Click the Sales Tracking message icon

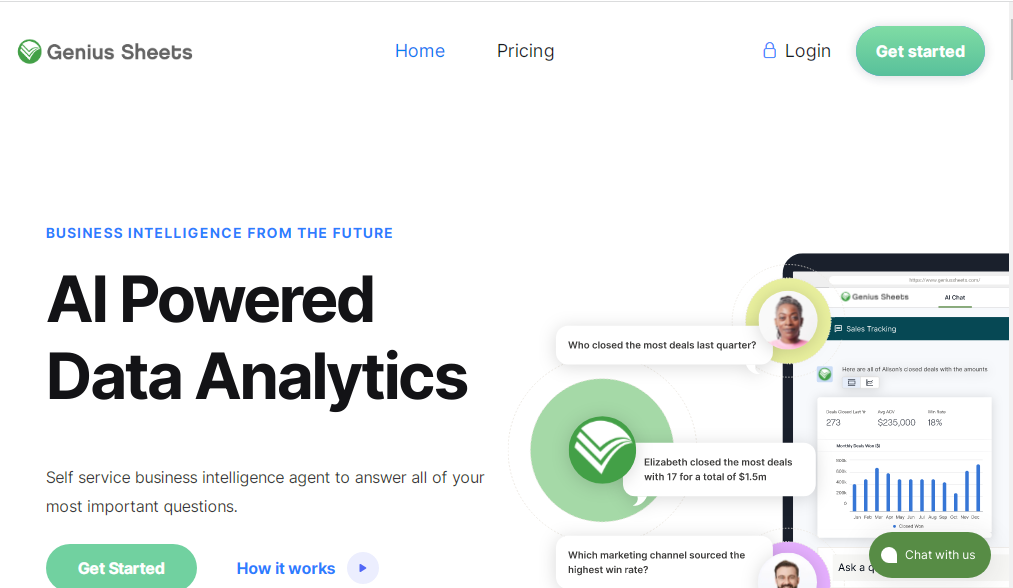click(x=837, y=329)
